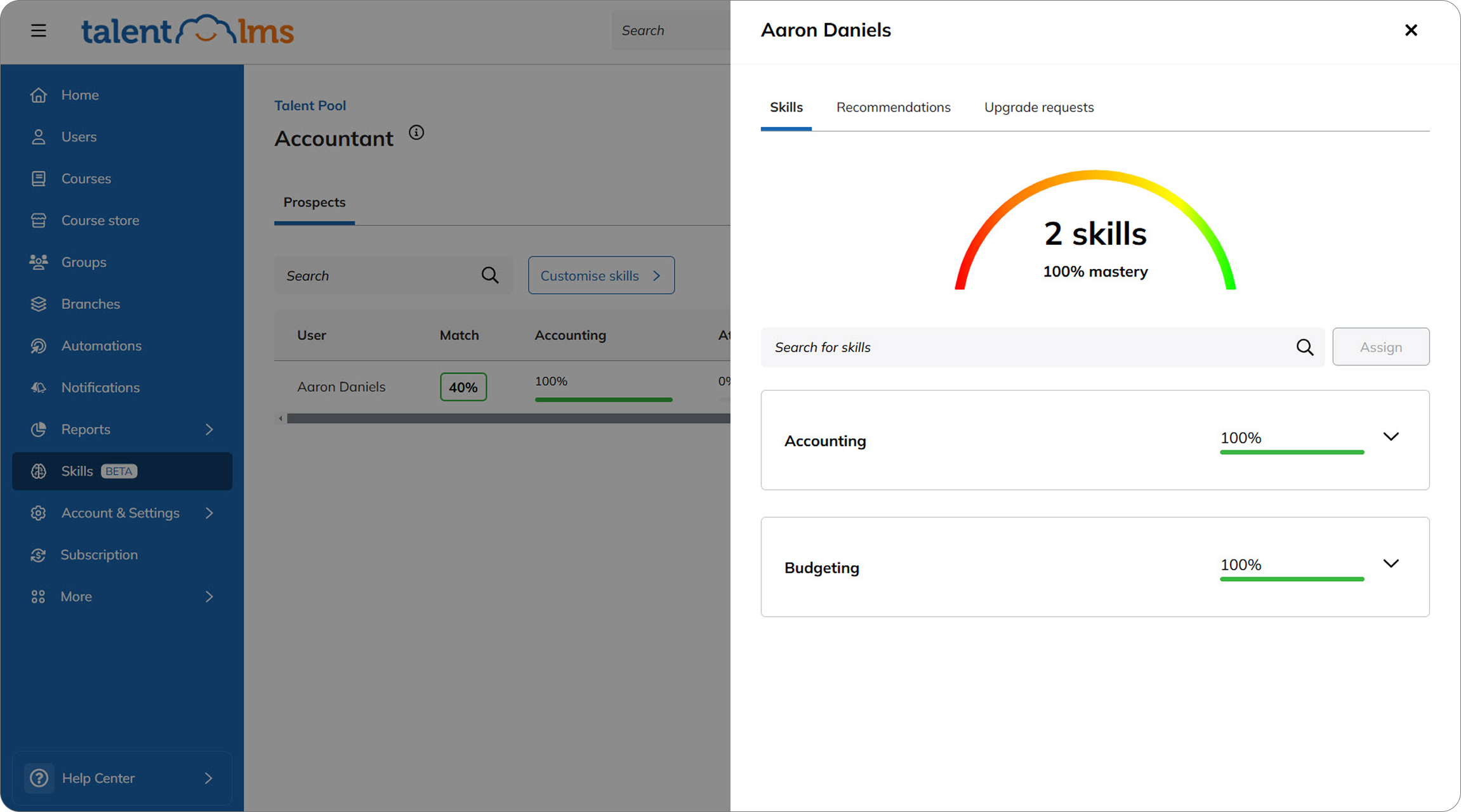Open Groups in the sidebar

point(122,263)
